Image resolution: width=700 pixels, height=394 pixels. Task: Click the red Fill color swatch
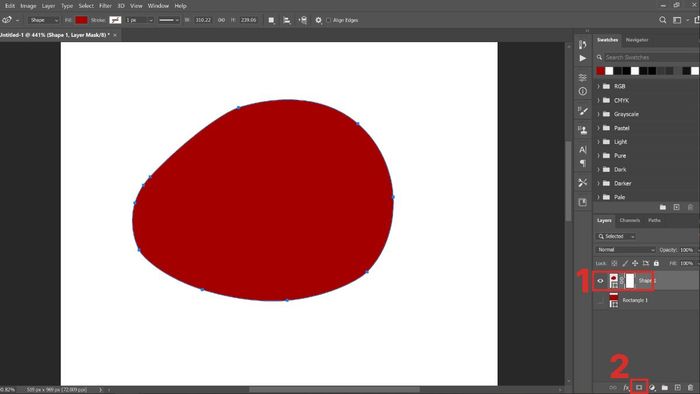[x=81, y=20]
